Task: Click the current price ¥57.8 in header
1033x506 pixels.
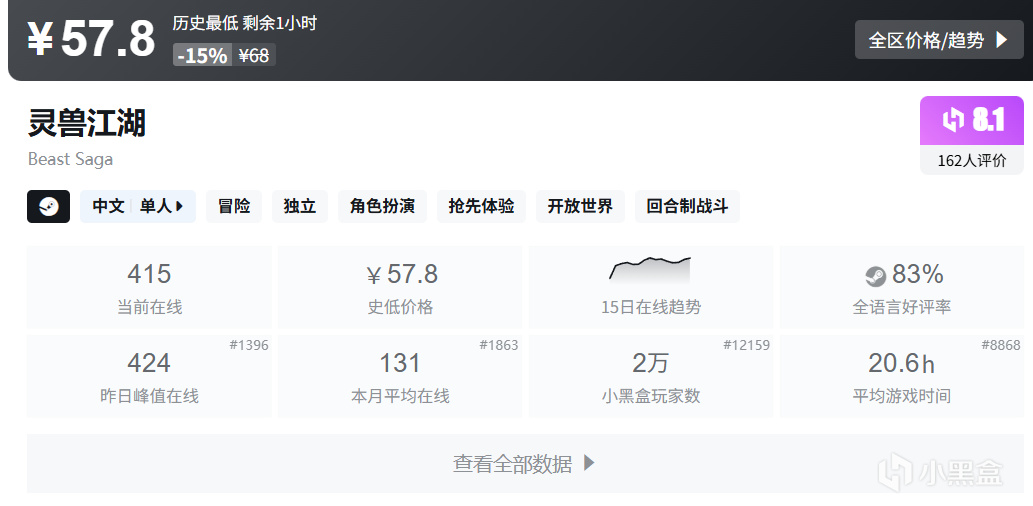Action: pos(91,40)
